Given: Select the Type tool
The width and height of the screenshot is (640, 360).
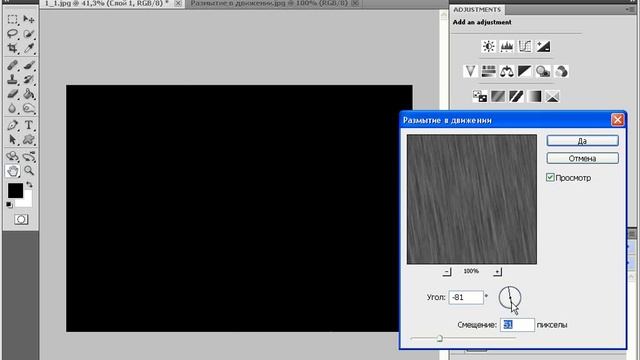Looking at the screenshot, I should tap(29, 125).
